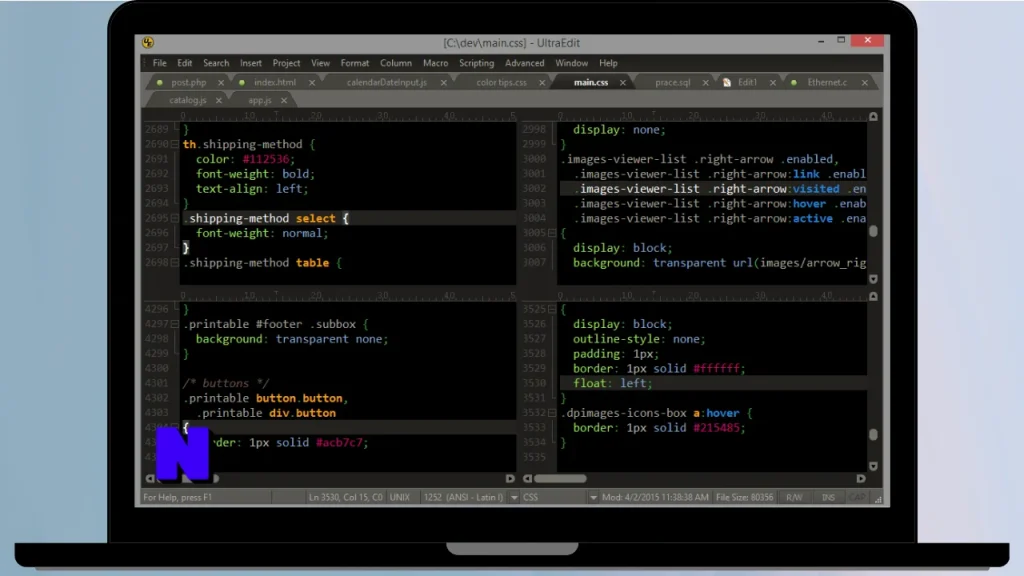Click the scroll-right arrow of the bottom-left pane

pyautogui.click(x=510, y=479)
